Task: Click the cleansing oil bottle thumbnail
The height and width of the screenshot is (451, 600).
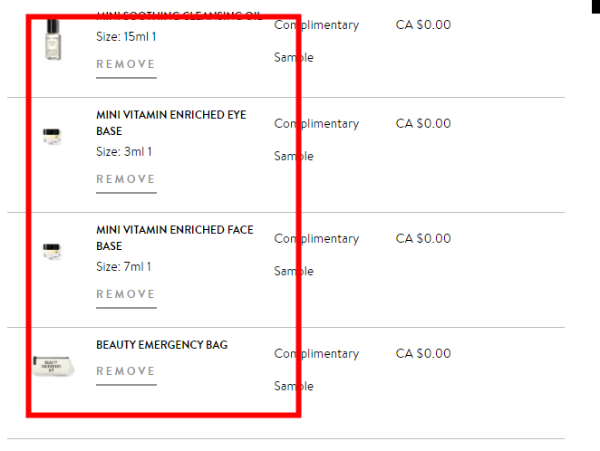Action: tap(53, 41)
